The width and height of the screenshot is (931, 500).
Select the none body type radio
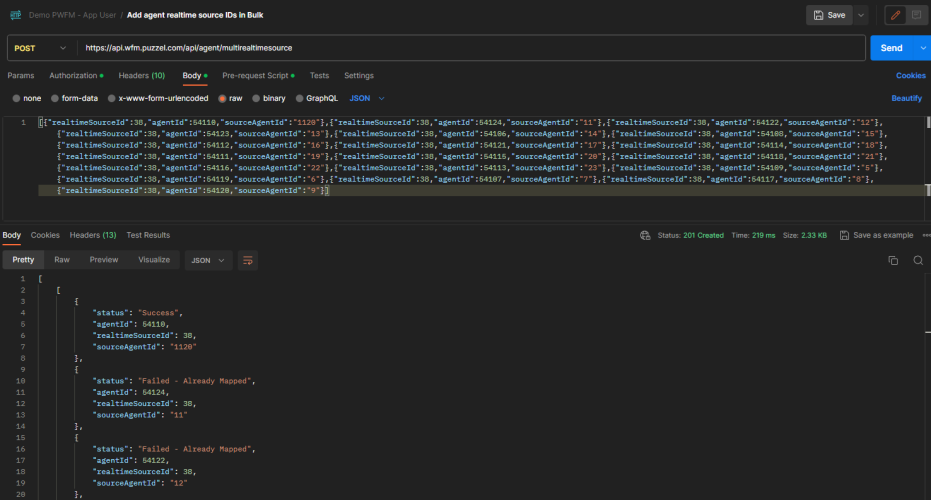tap(16, 98)
